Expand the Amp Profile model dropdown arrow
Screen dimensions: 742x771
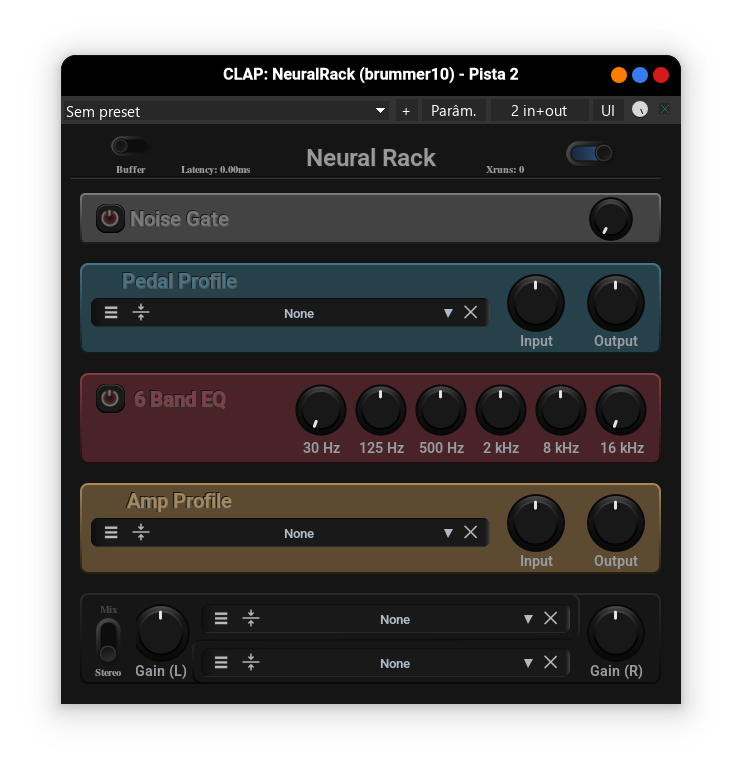click(x=448, y=533)
